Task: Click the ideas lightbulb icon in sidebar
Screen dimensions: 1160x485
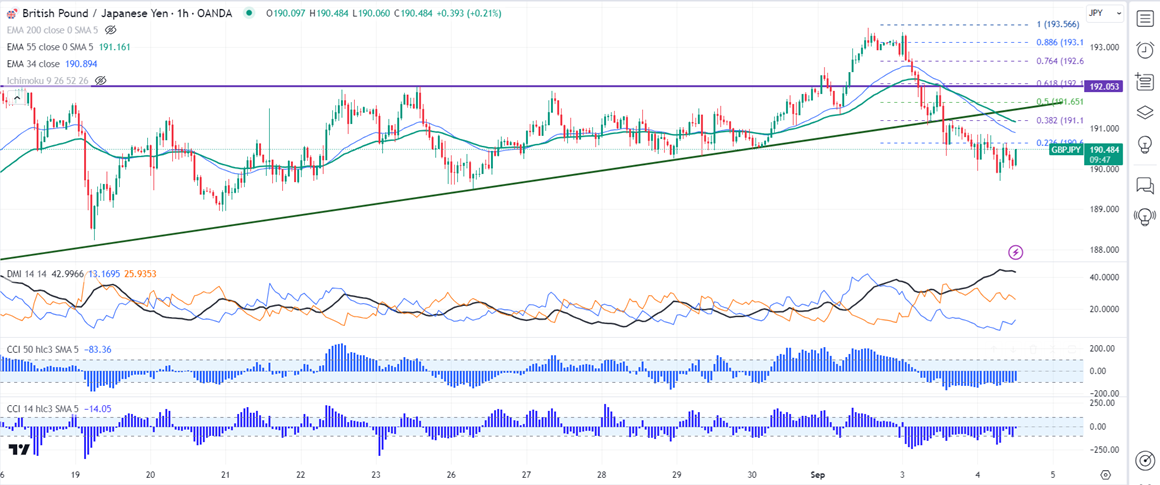Action: (x=1144, y=143)
